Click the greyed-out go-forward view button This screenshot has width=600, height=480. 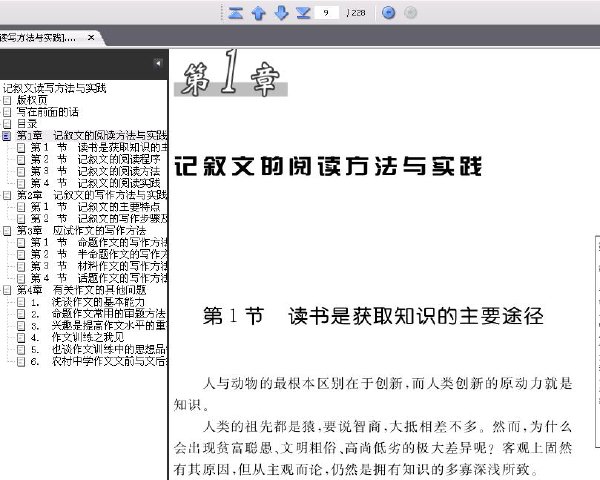pos(411,13)
